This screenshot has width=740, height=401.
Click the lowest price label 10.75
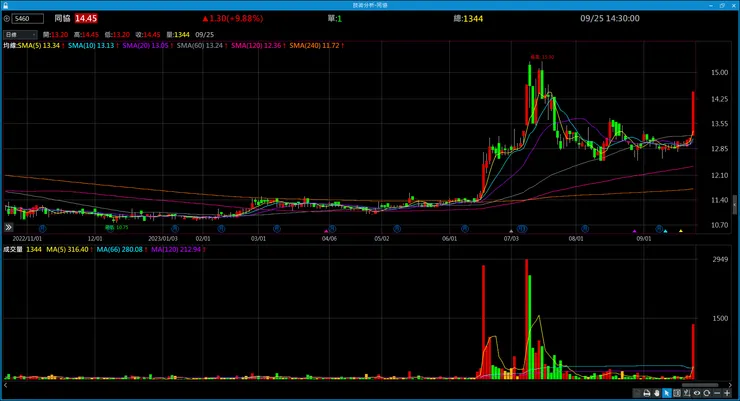pyautogui.click(x=116, y=227)
